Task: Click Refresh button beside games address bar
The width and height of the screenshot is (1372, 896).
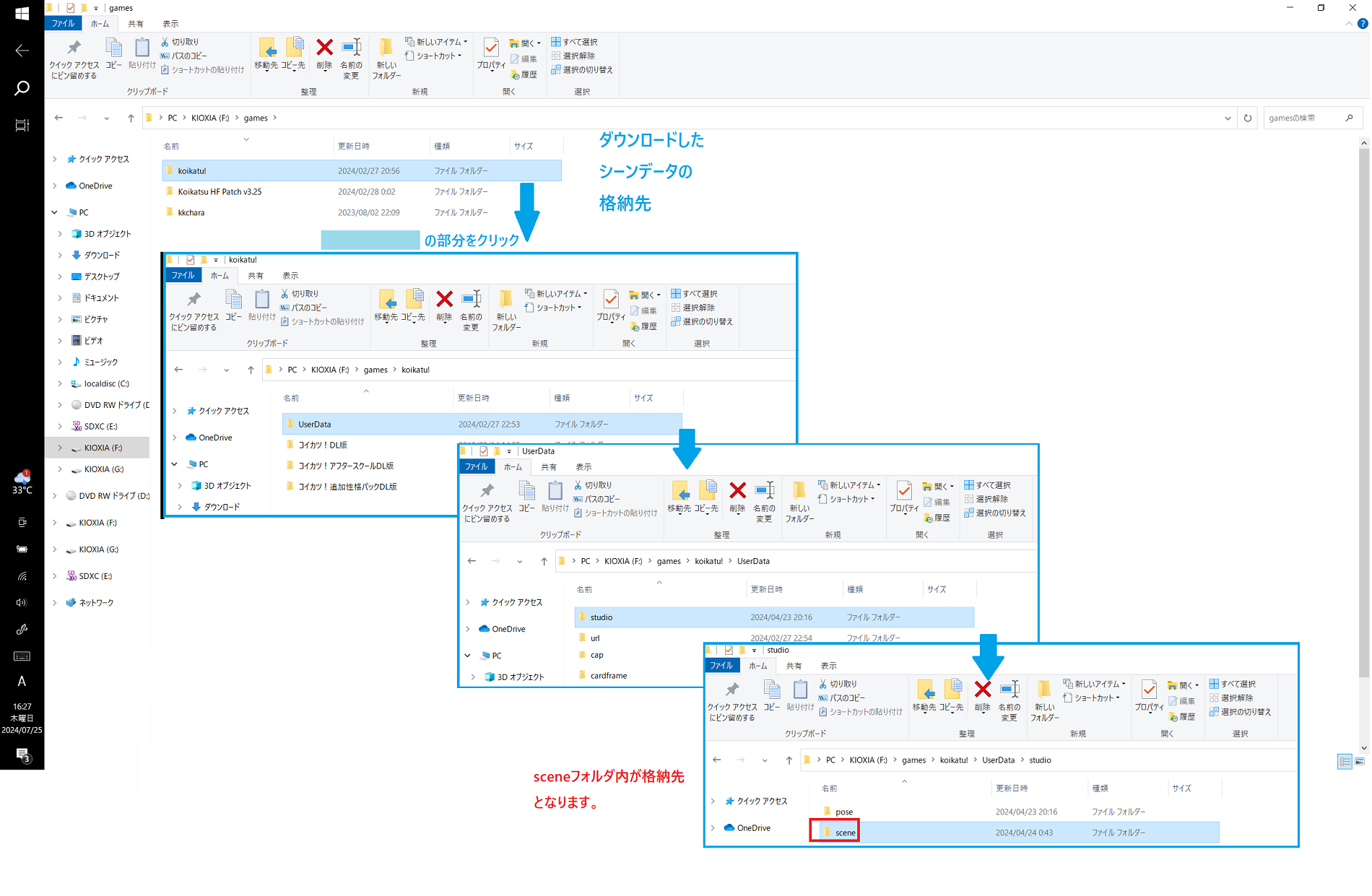Action: [x=1248, y=118]
